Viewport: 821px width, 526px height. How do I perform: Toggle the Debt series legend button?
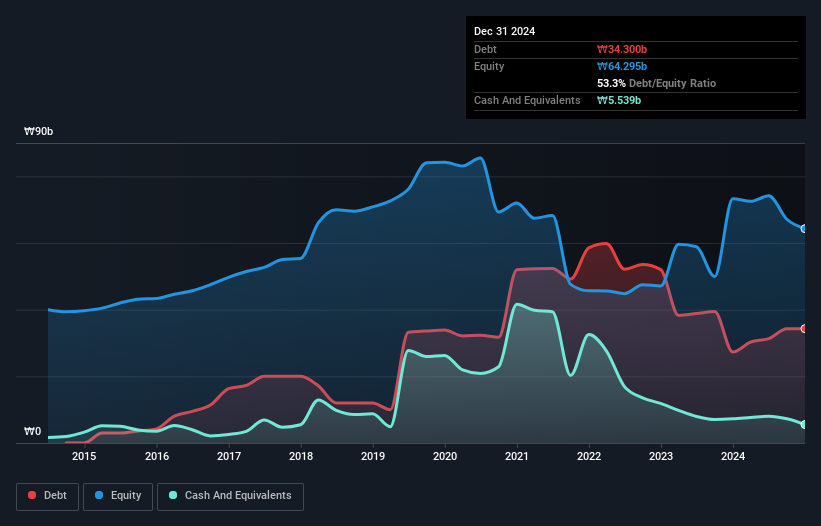(48, 496)
